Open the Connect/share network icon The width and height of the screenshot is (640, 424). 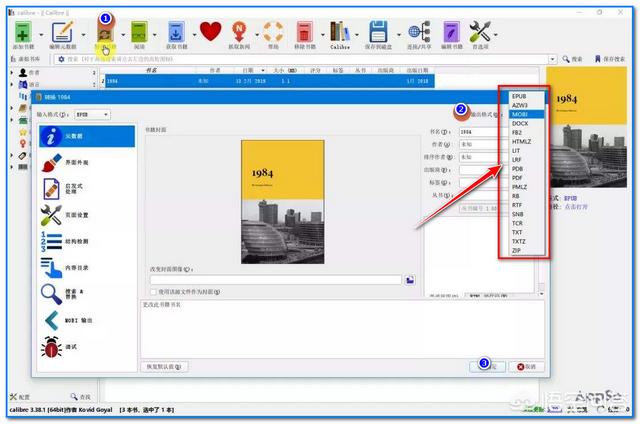pyautogui.click(x=419, y=32)
